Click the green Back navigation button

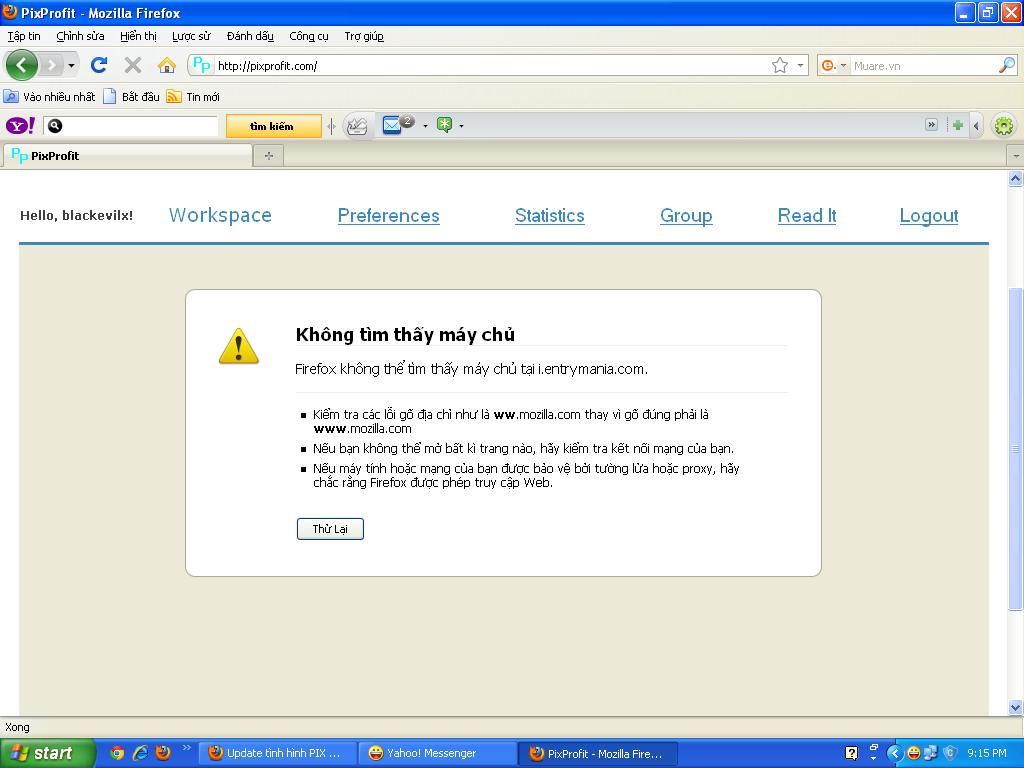(22, 65)
